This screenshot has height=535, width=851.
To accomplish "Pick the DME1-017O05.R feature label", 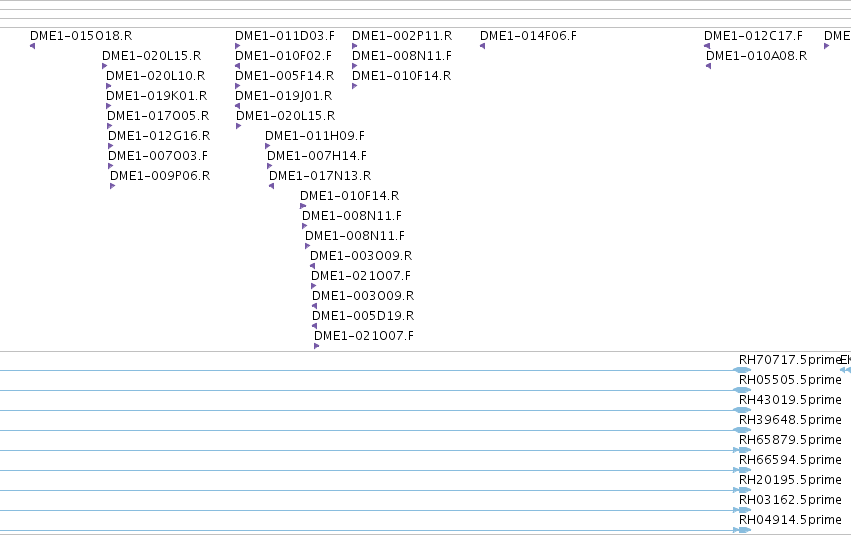I will pos(158,116).
